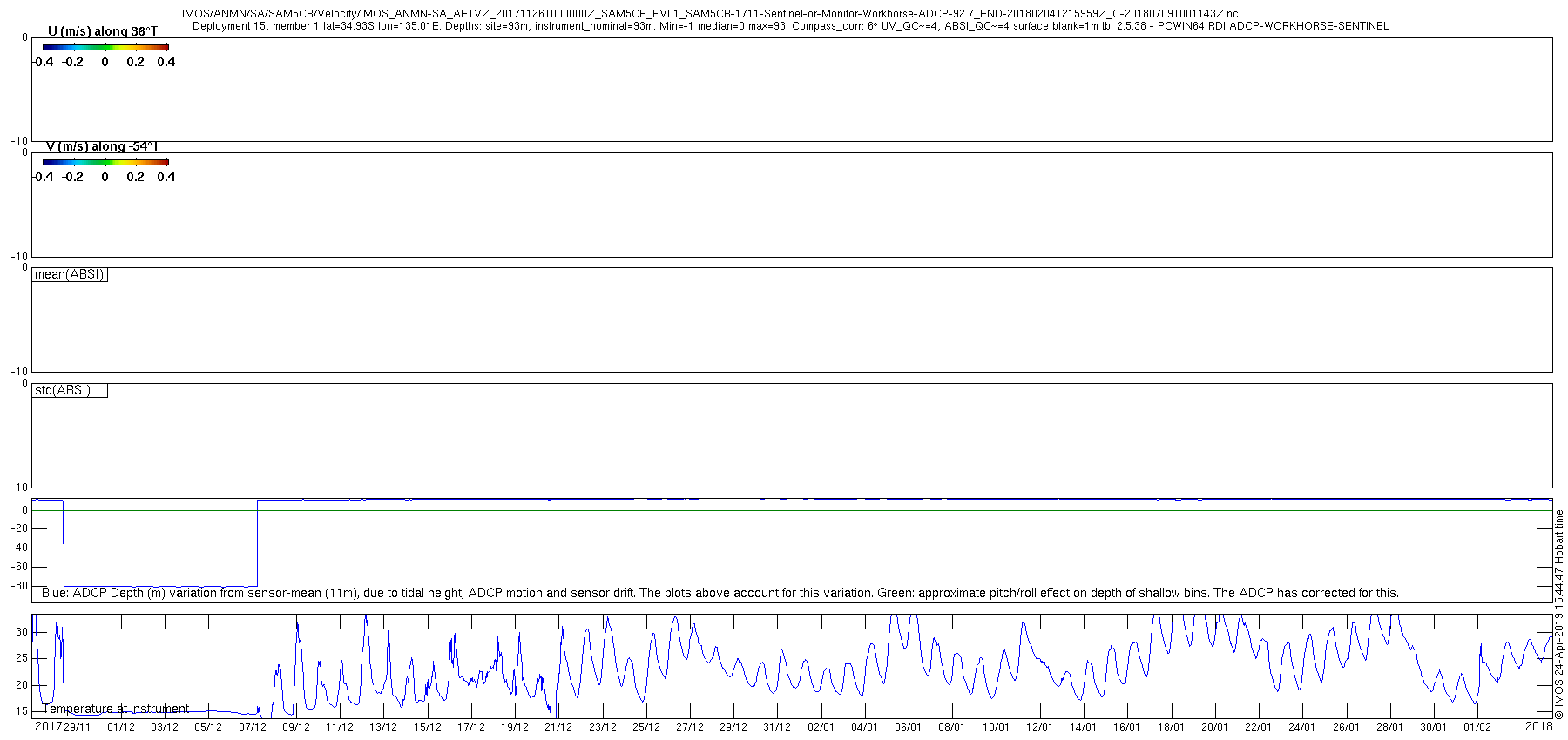The width and height of the screenshot is (1568, 740).
Task: Click the 30/01 date tick label
Action: tap(1433, 728)
